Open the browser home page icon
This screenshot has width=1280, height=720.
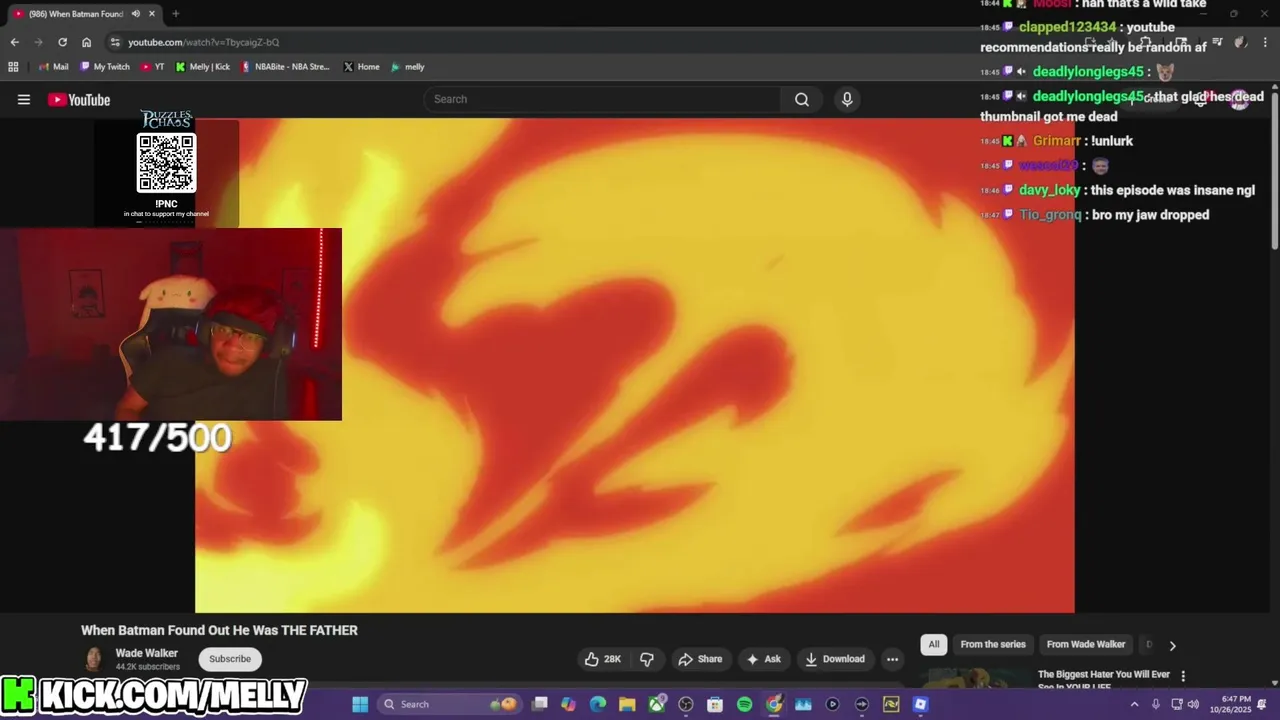tap(86, 42)
